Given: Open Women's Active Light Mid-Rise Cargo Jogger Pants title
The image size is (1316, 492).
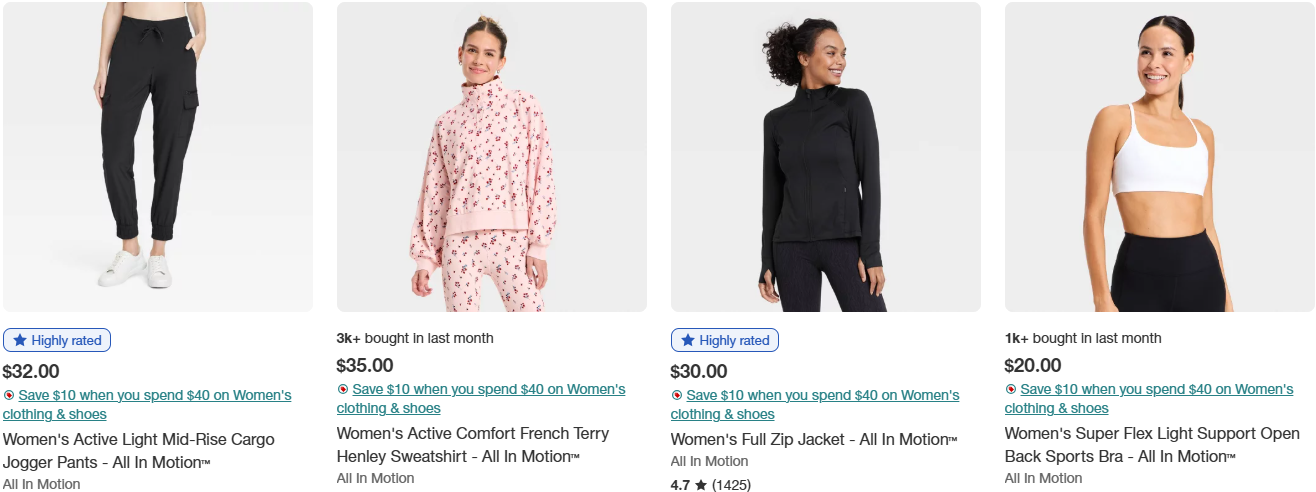Looking at the screenshot, I should pos(138,451).
